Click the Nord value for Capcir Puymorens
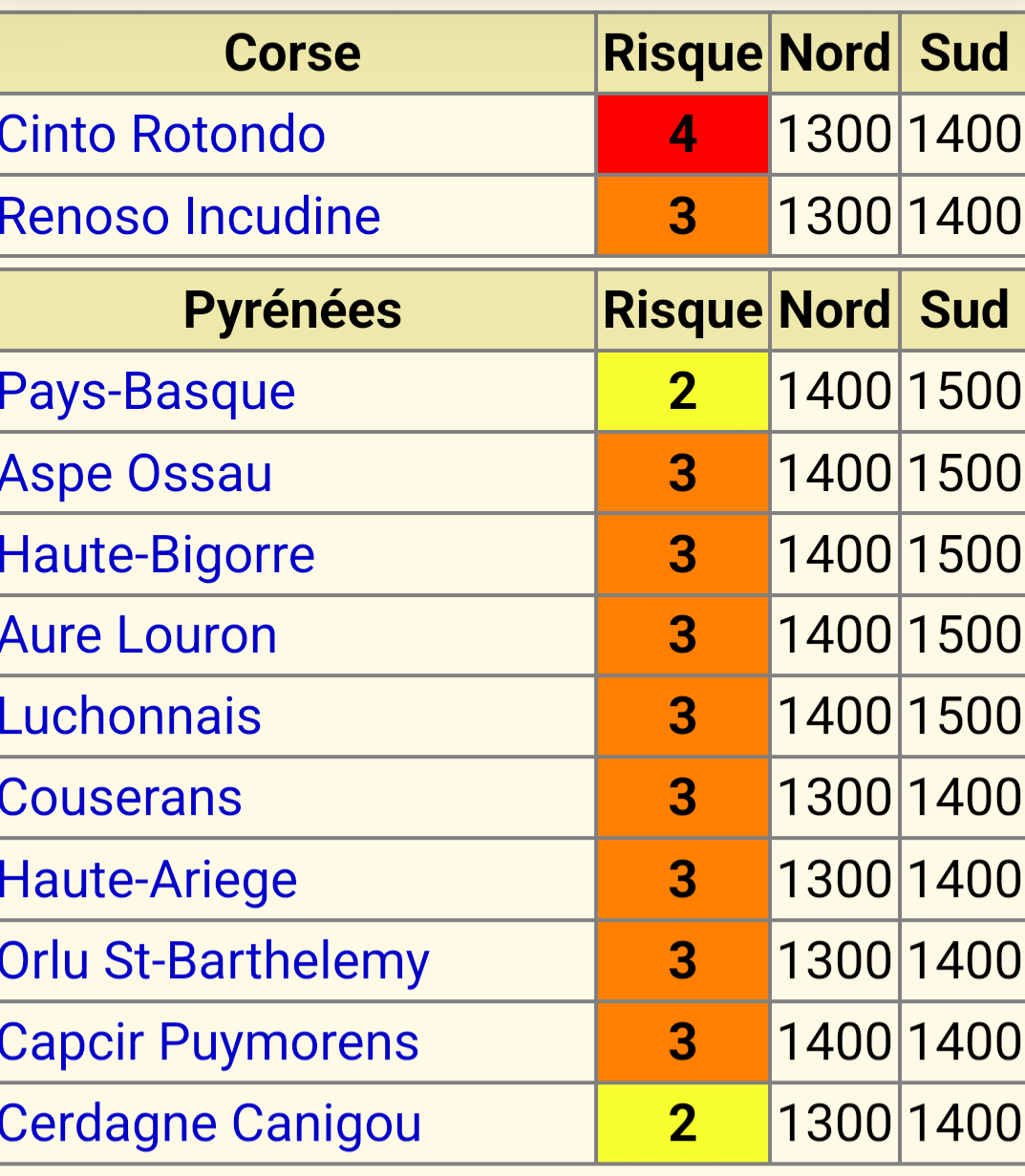The height and width of the screenshot is (1176, 1025). click(834, 1042)
